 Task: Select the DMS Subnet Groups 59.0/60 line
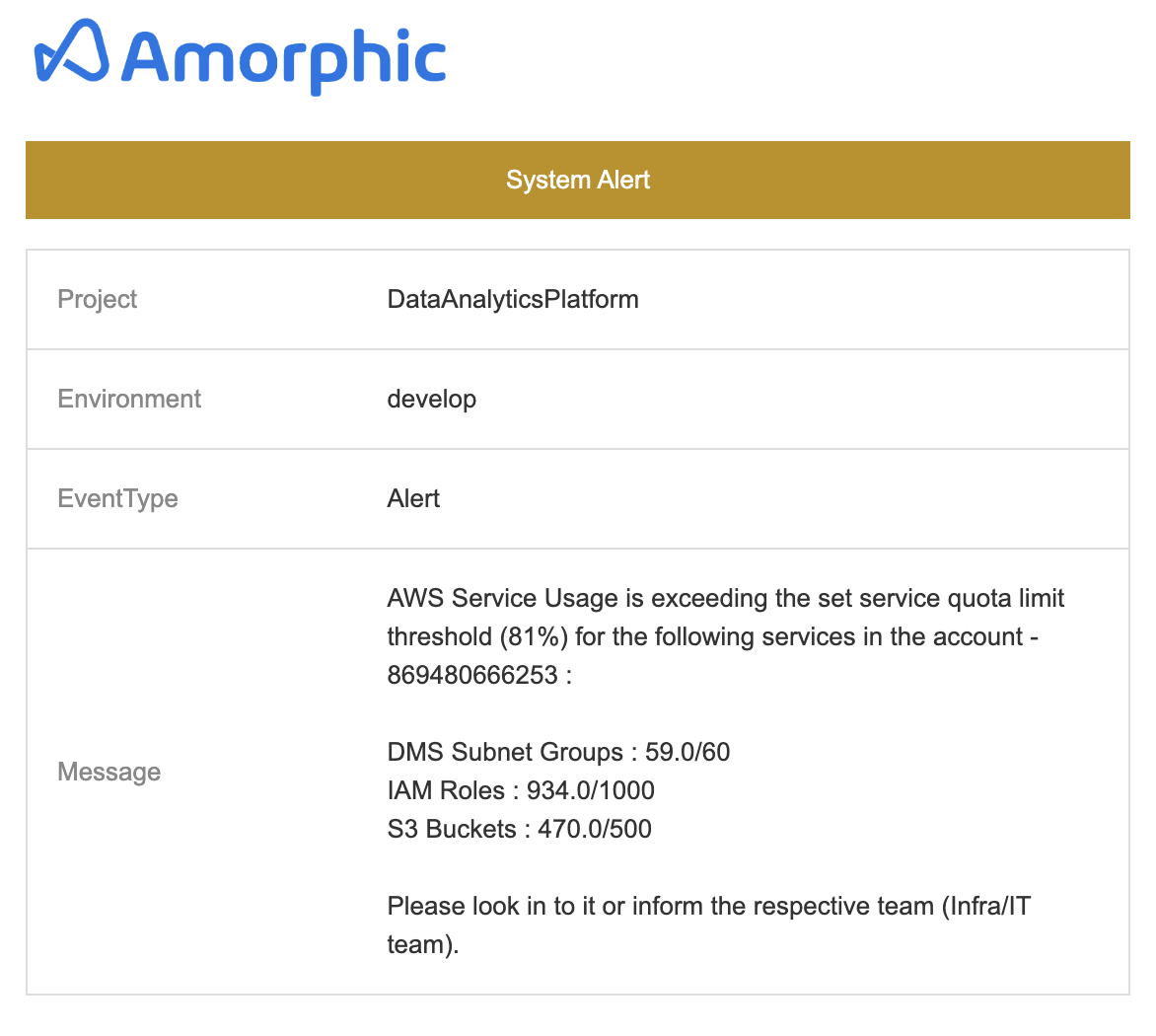pyautogui.click(x=559, y=752)
